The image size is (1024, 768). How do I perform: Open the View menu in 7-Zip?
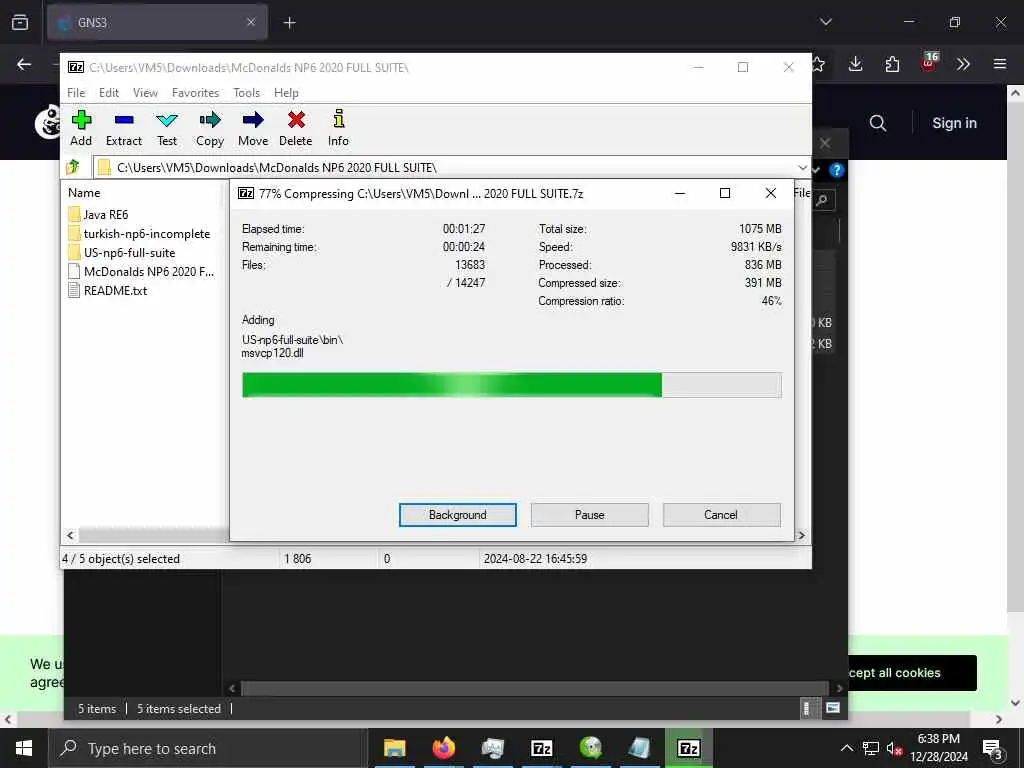(145, 93)
